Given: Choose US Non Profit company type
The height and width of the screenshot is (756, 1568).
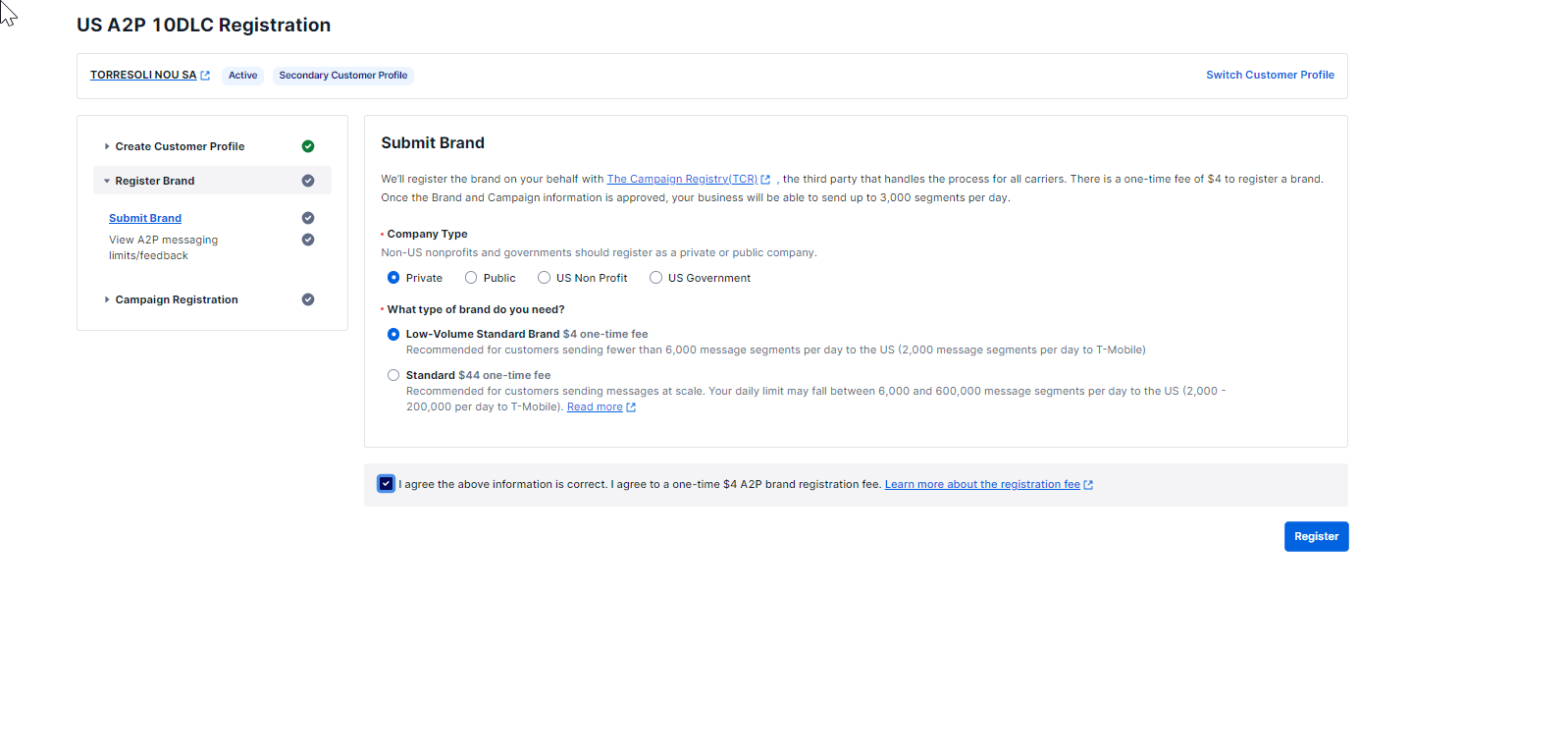Looking at the screenshot, I should tap(544, 278).
